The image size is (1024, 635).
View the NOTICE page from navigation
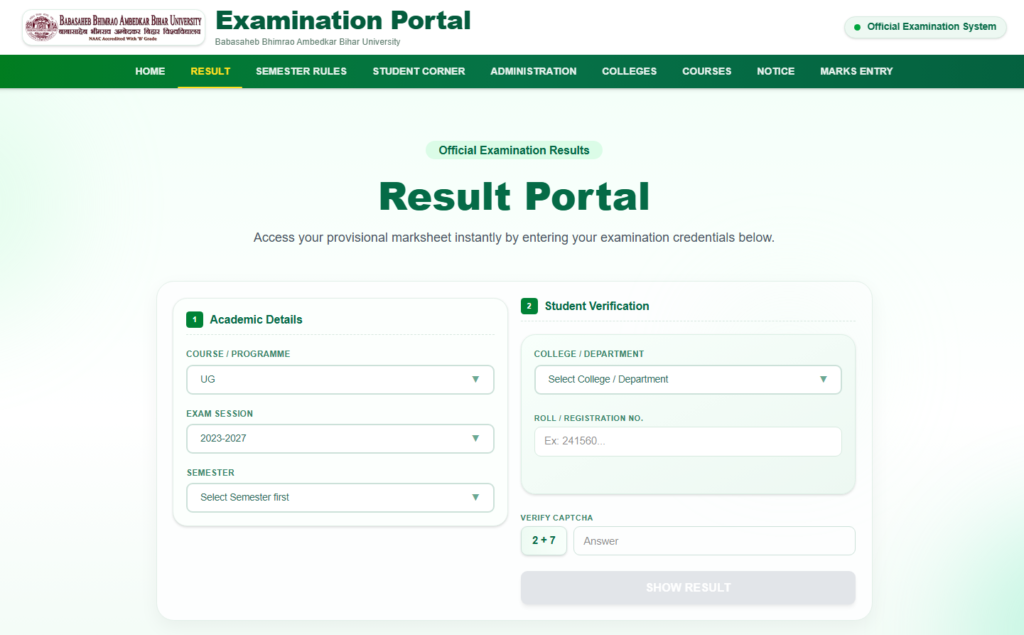tap(776, 71)
